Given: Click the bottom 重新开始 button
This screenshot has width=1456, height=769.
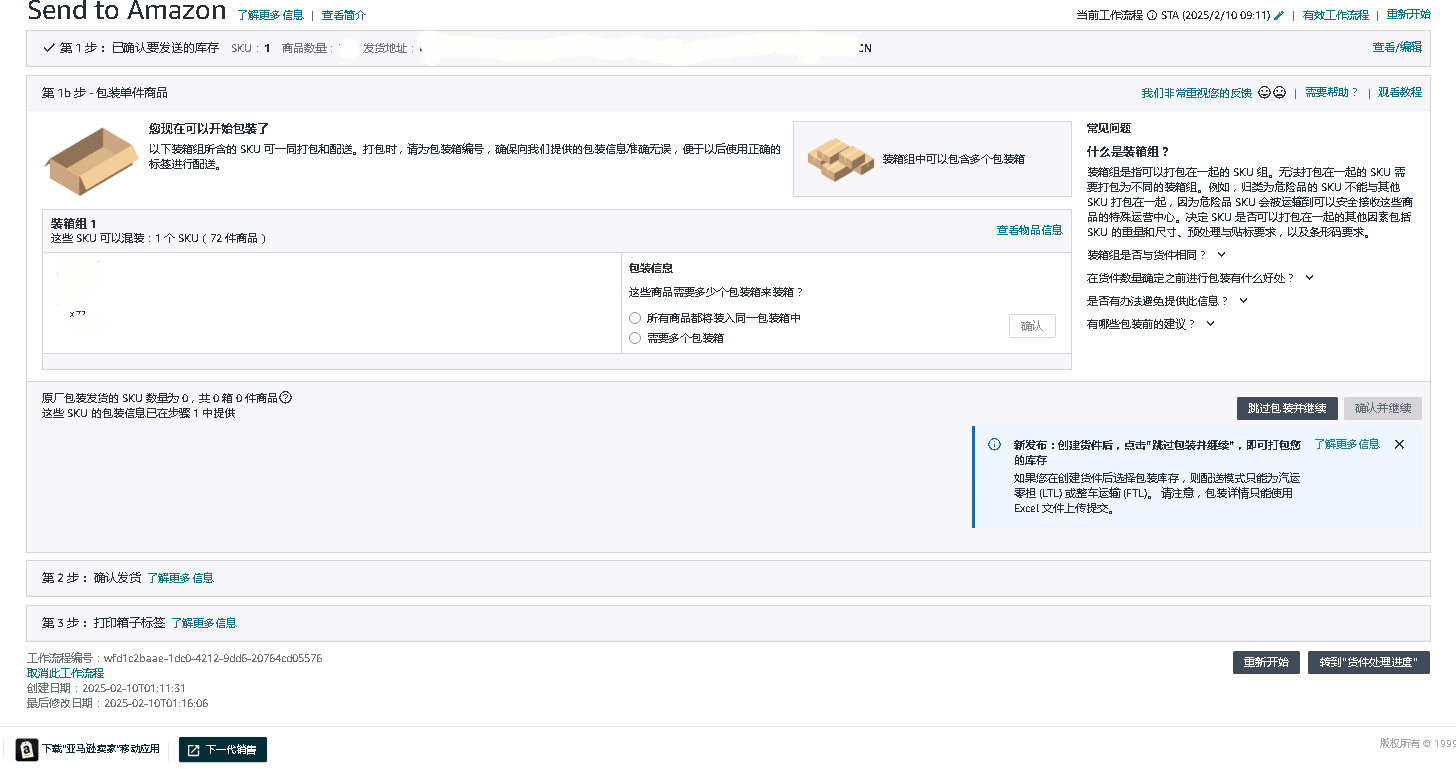Looking at the screenshot, I should point(1266,662).
